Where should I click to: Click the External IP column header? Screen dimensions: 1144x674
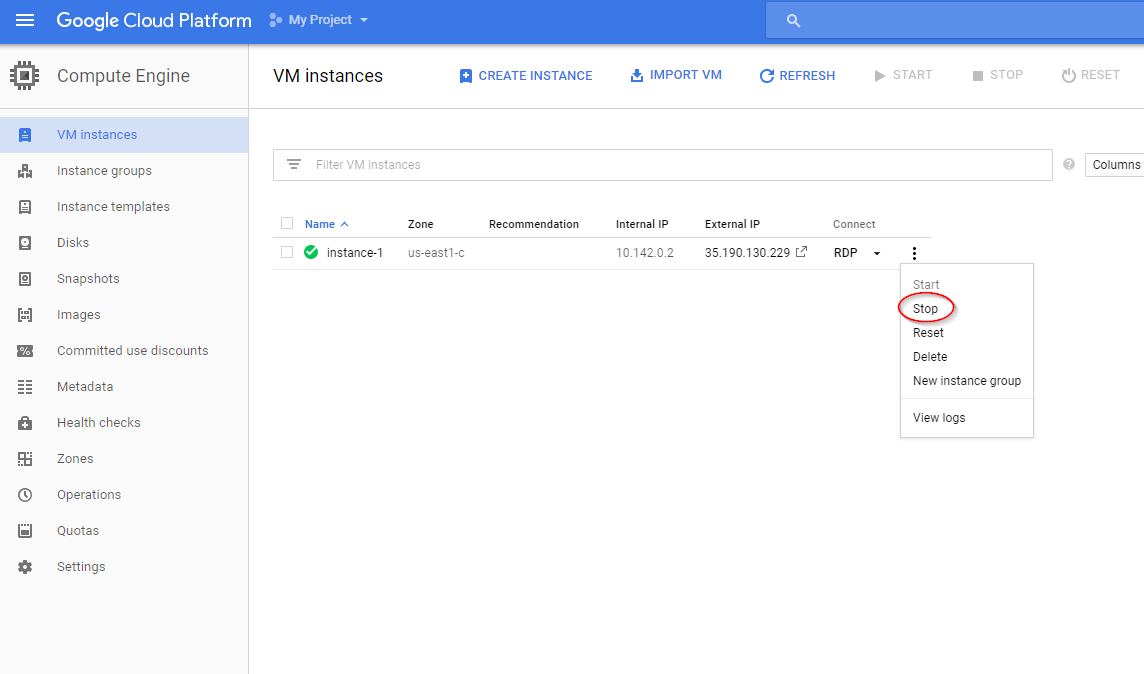point(732,224)
